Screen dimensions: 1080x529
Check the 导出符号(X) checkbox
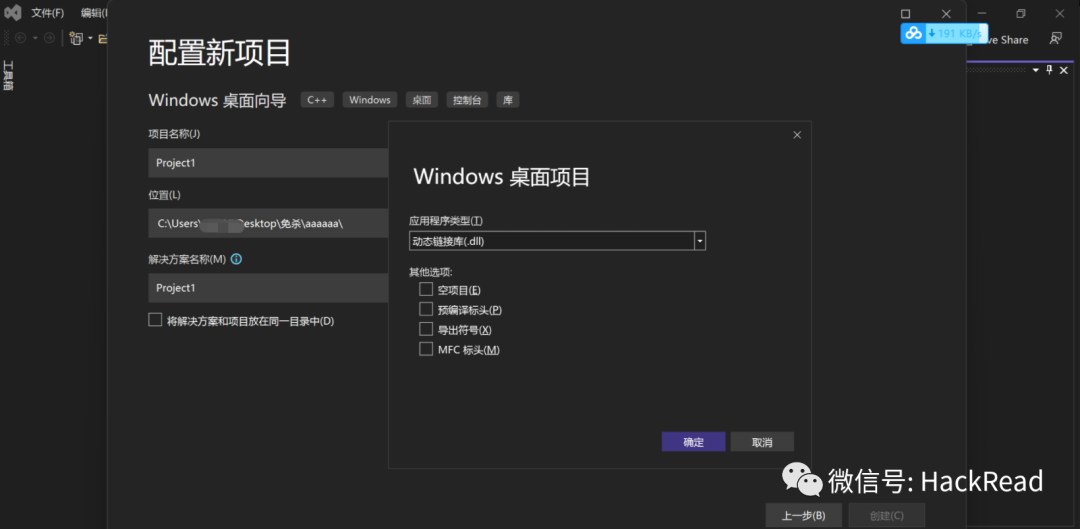pyautogui.click(x=426, y=329)
